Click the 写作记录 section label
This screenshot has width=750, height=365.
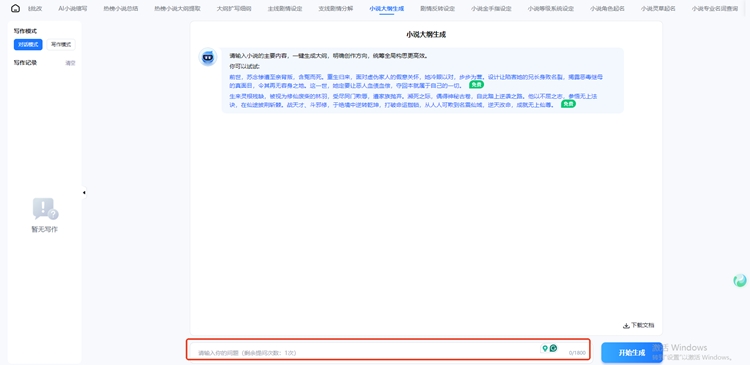[x=25, y=63]
